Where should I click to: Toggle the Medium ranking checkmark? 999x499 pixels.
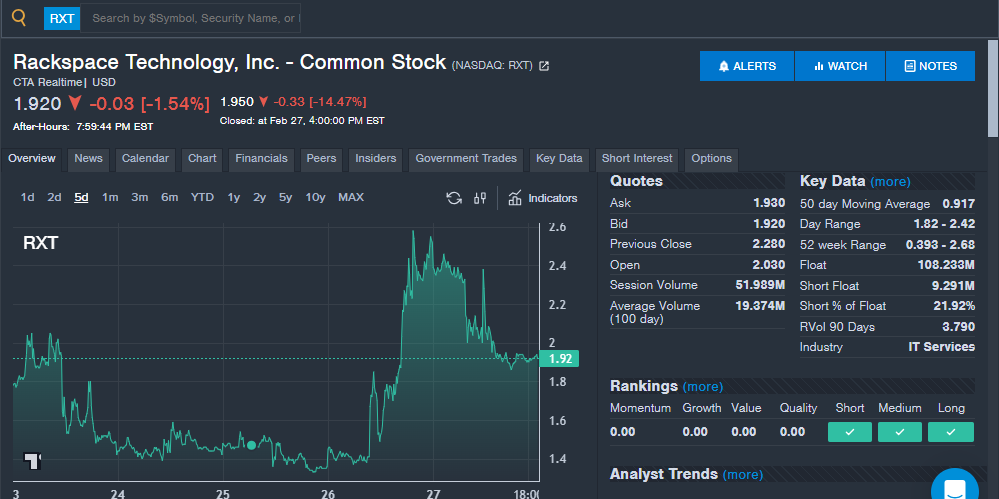[900, 432]
